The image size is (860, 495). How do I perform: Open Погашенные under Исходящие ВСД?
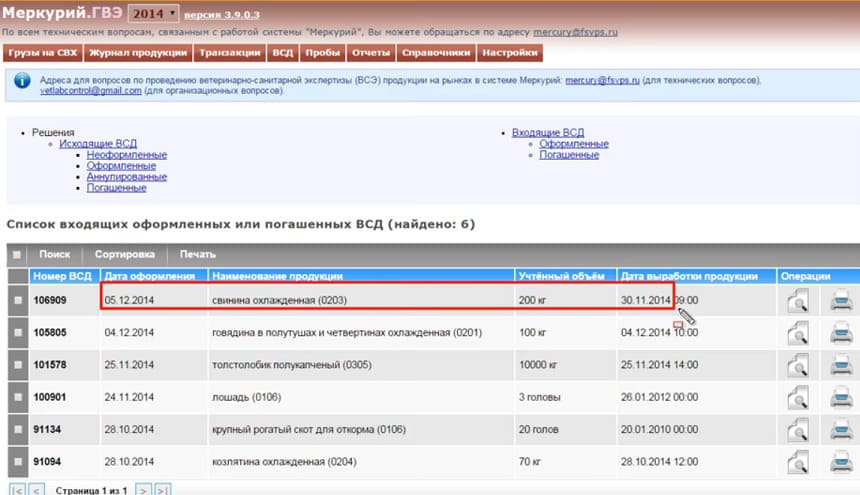pos(116,187)
